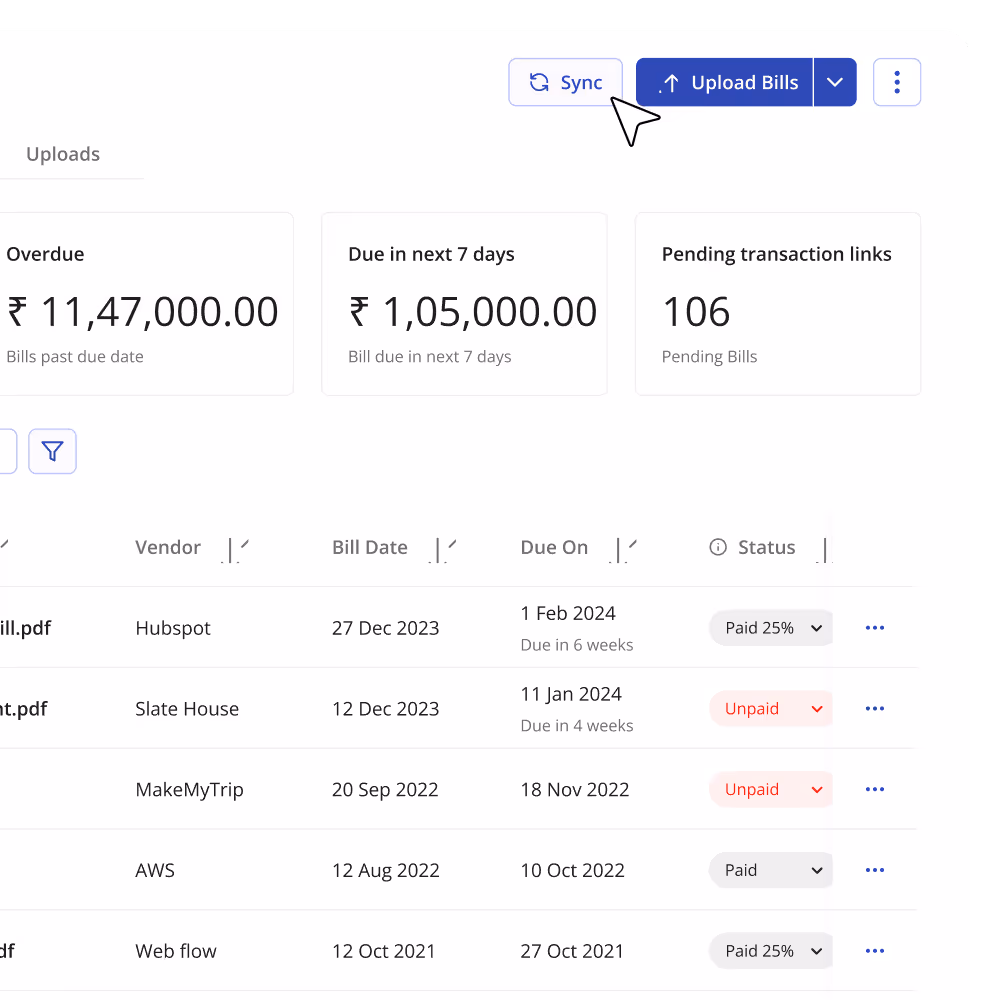Image resolution: width=1000 pixels, height=1000 pixels.
Task: Open the funnel filter icon above the table
Action: 52,451
